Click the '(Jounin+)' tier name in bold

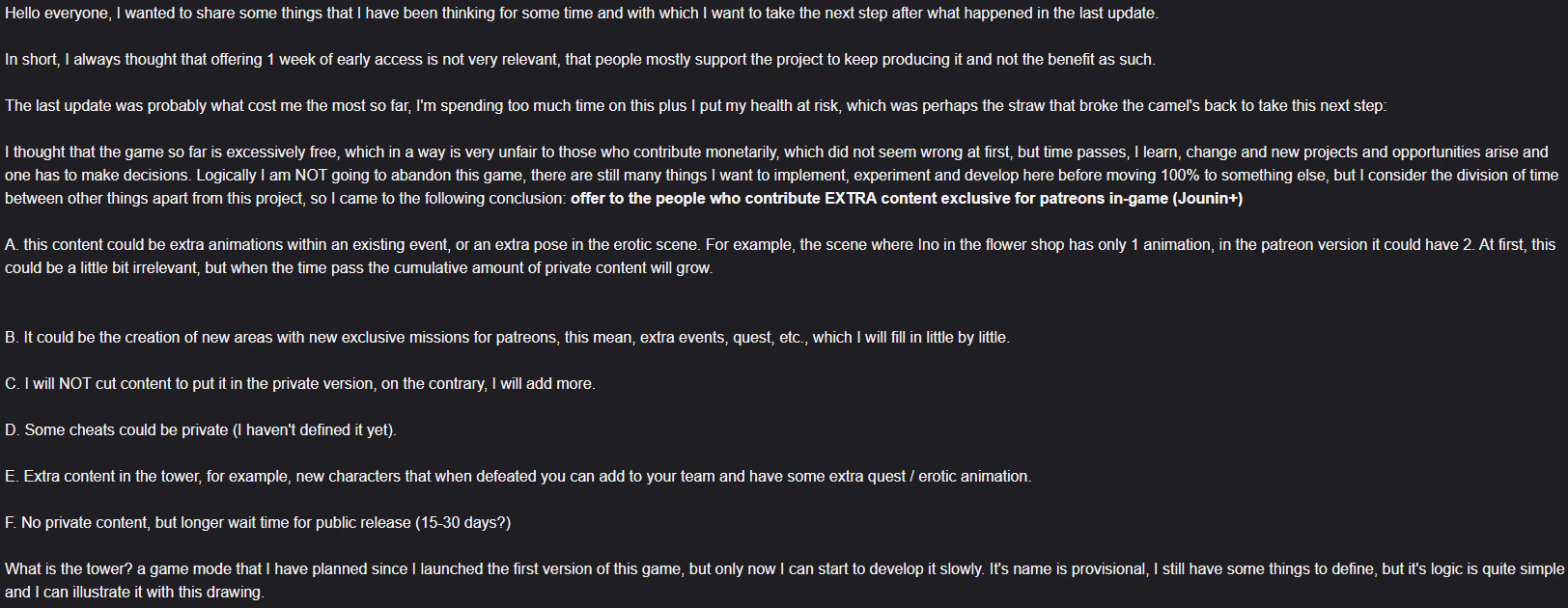click(1208, 199)
